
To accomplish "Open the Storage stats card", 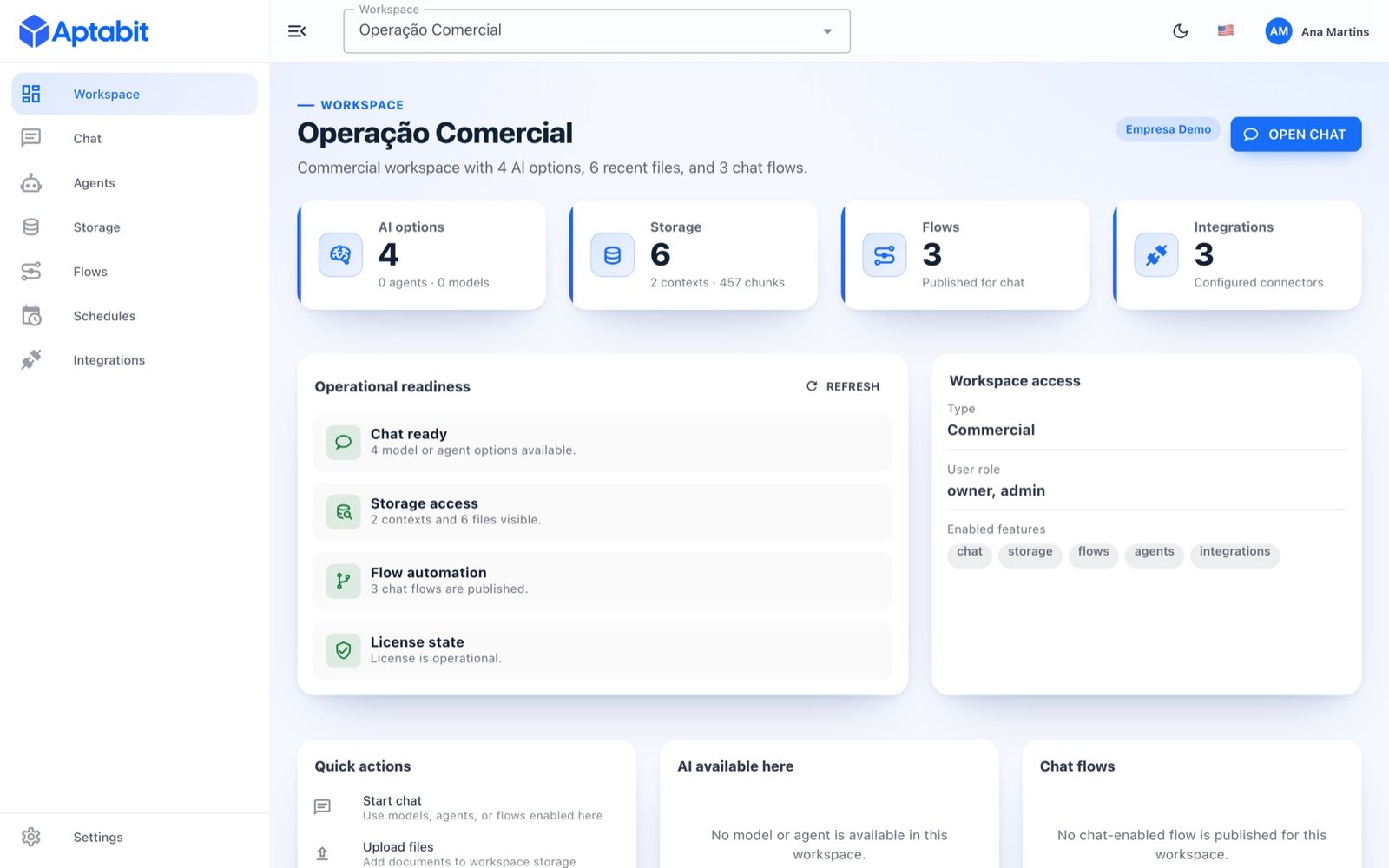I will tap(694, 255).
